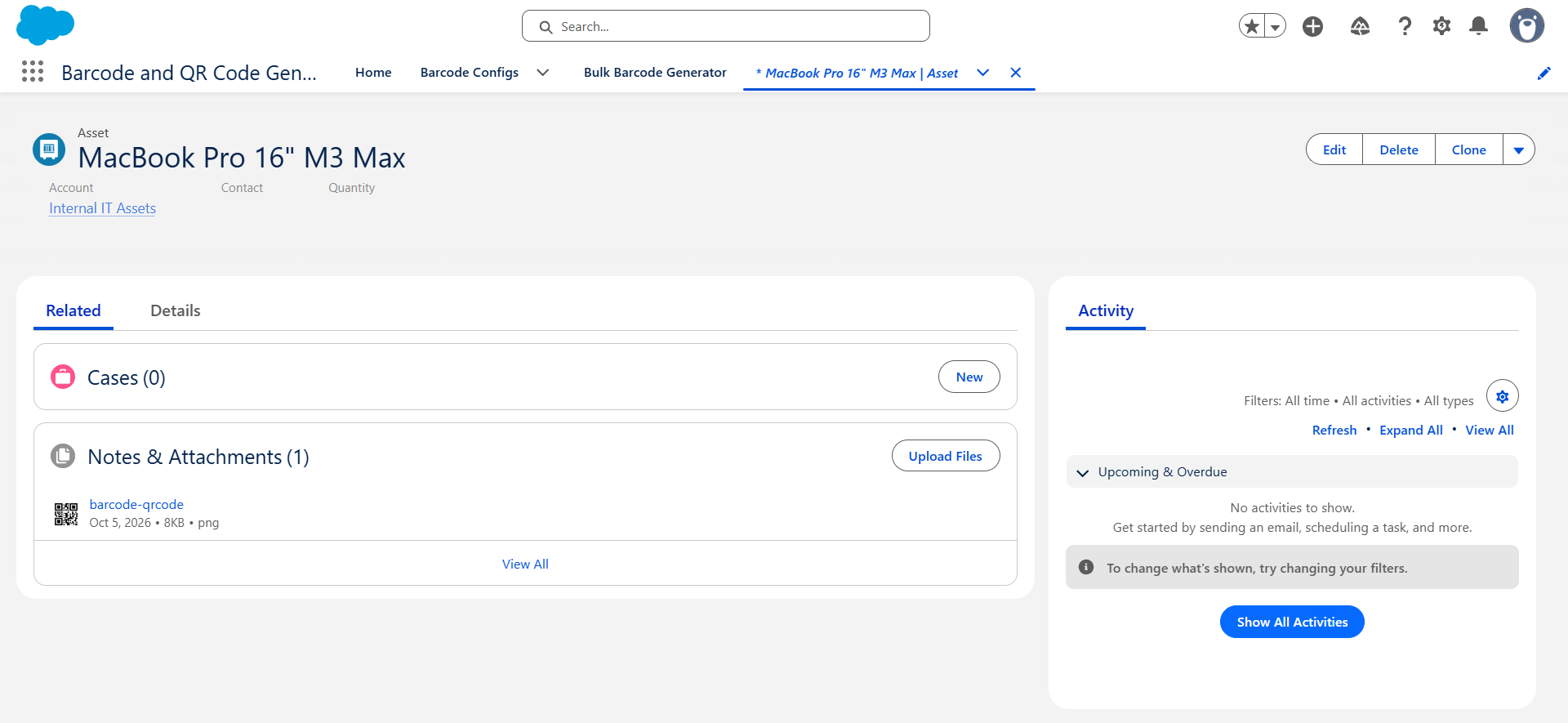This screenshot has width=1568, height=723.
Task: Click Expand All in the activity timeline
Action: tap(1411, 430)
